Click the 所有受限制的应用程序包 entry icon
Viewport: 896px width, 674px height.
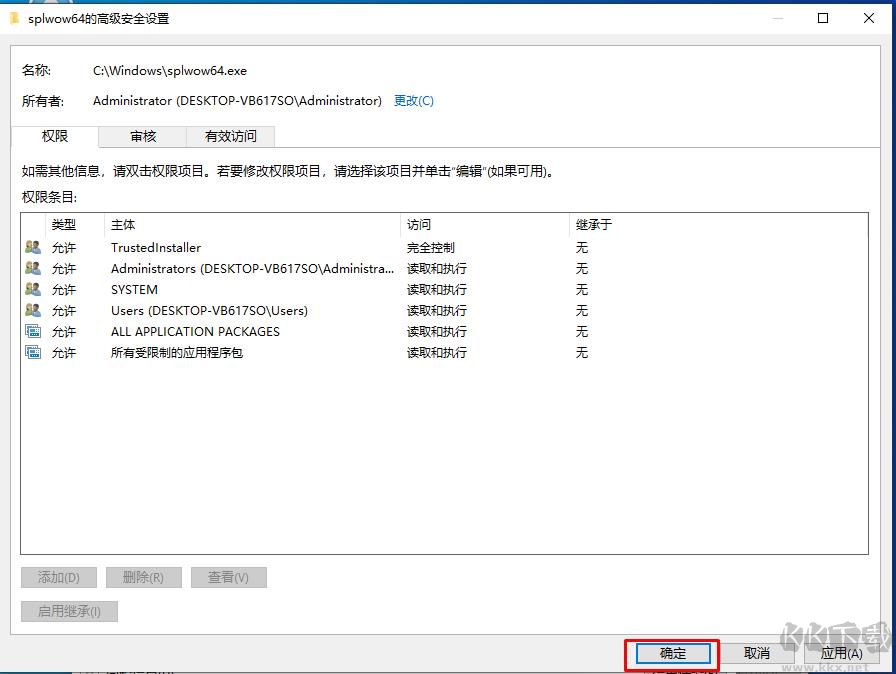click(x=33, y=352)
